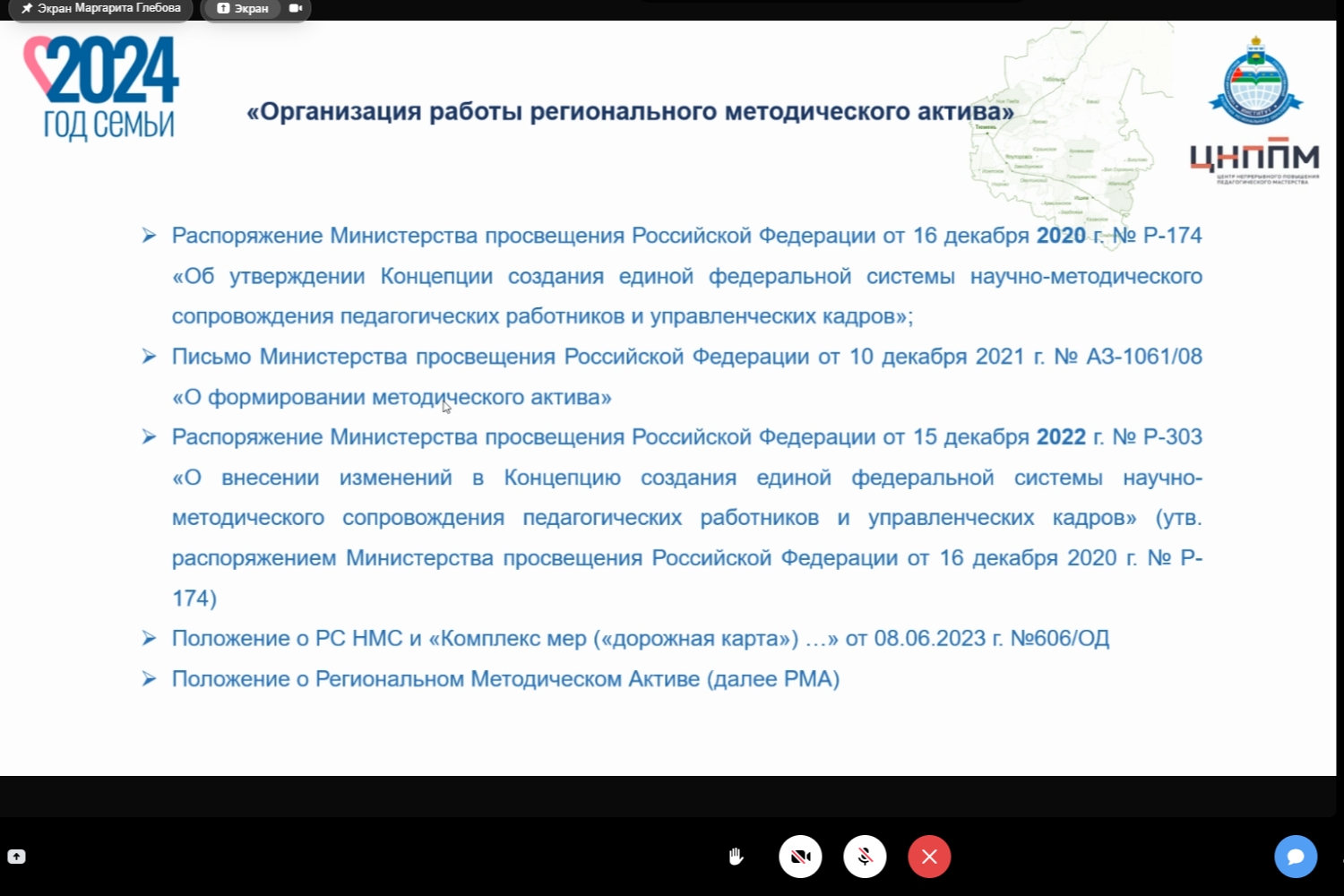
Task: Click the ЦНППМ logo text
Action: [1254, 158]
